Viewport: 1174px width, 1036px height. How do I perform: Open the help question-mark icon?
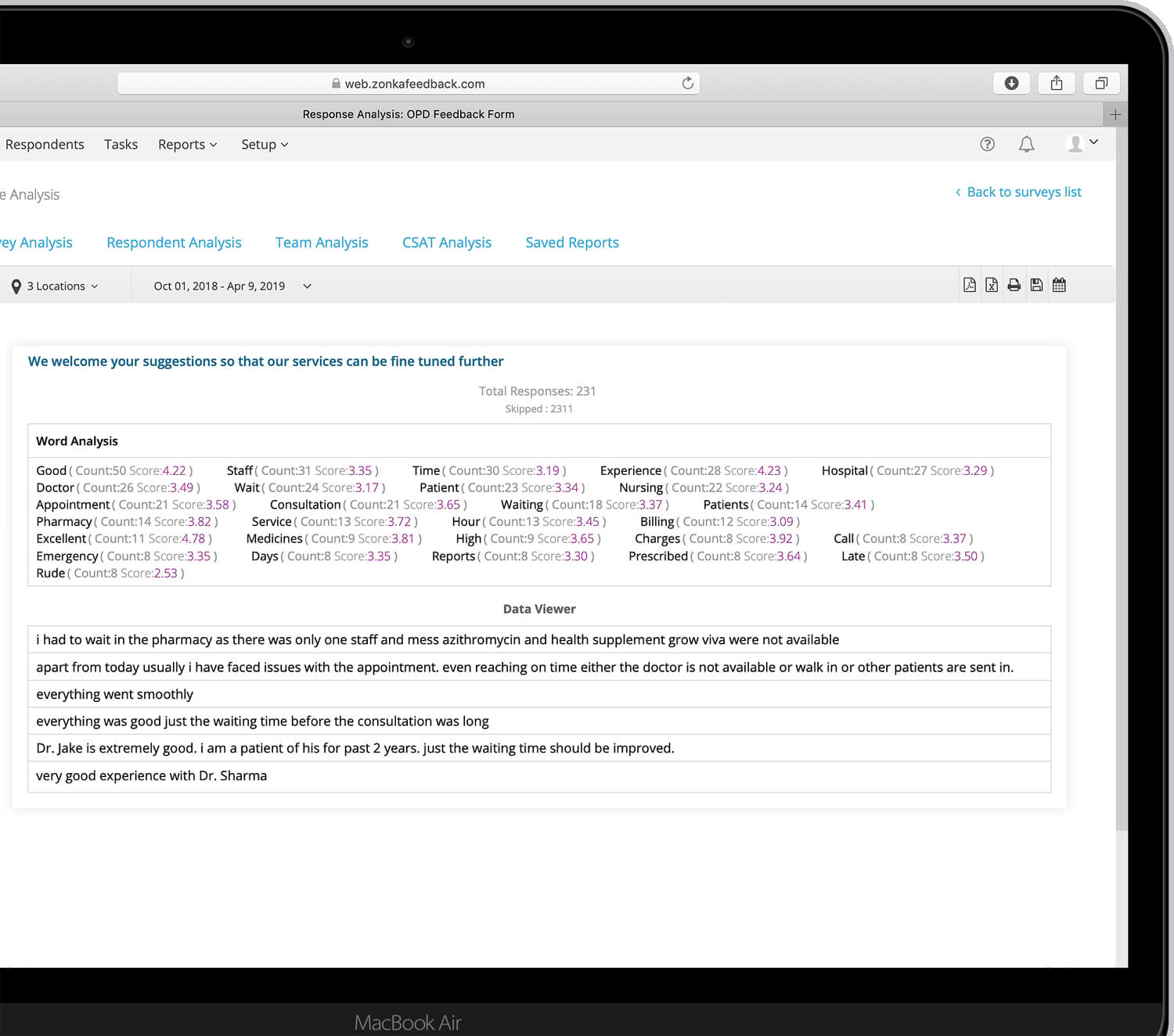987,144
